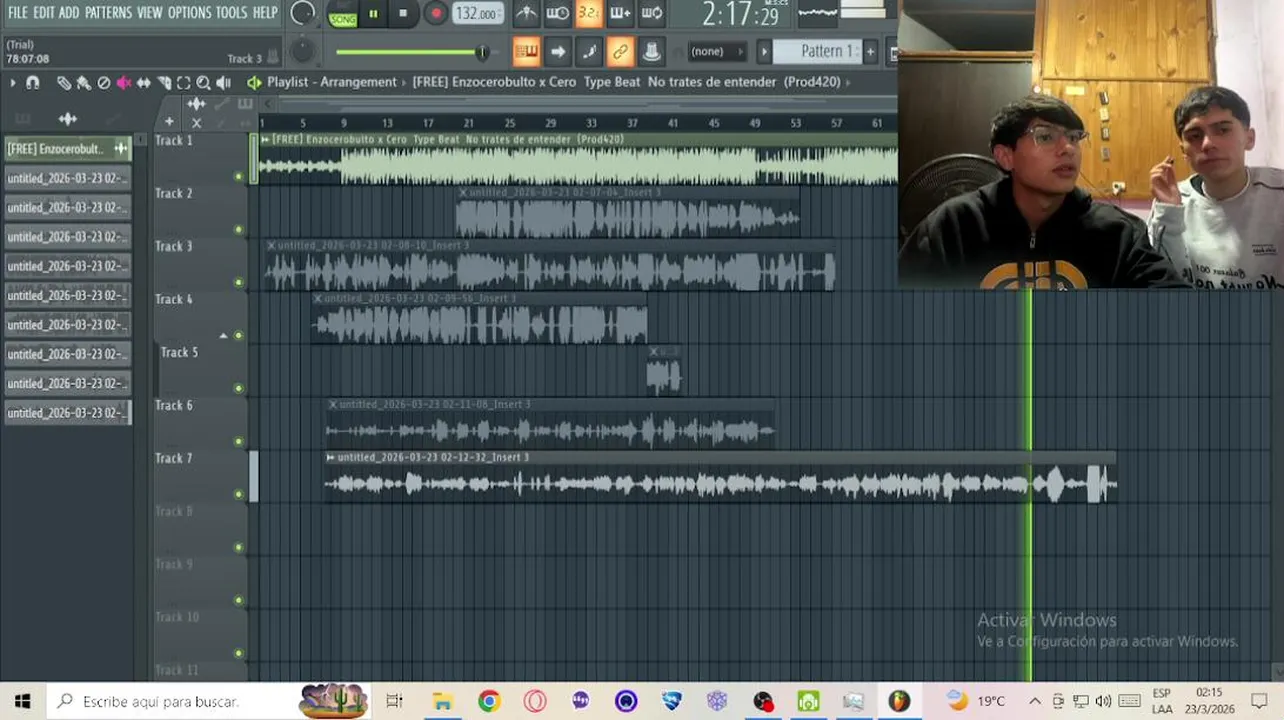Toggle the overdub/blend recording icon
Viewport: 1284px width, 720px height.
[620, 14]
